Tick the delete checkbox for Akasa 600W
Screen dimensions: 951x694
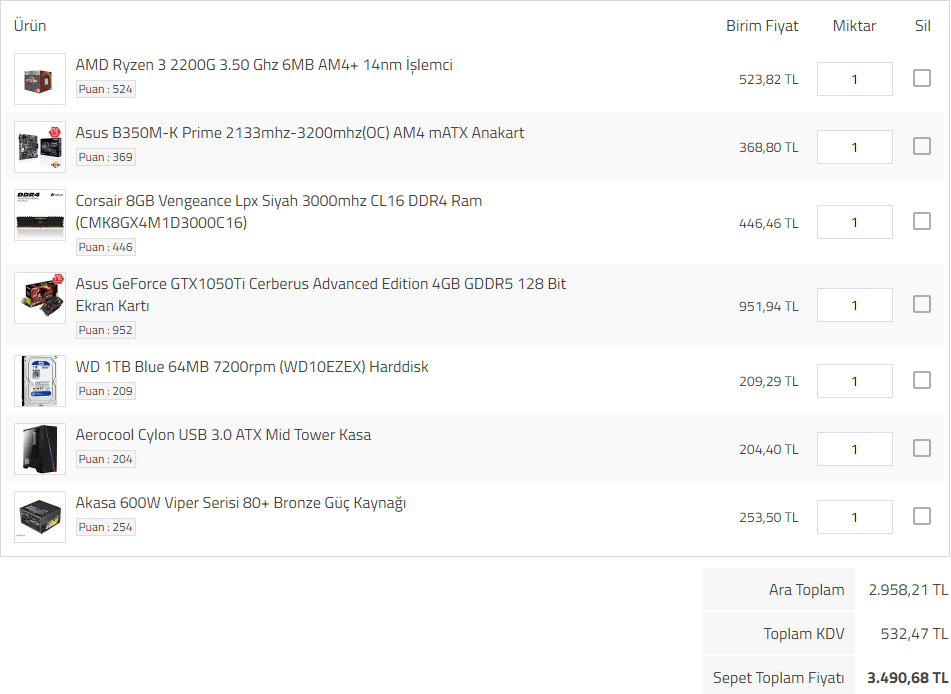[922, 516]
